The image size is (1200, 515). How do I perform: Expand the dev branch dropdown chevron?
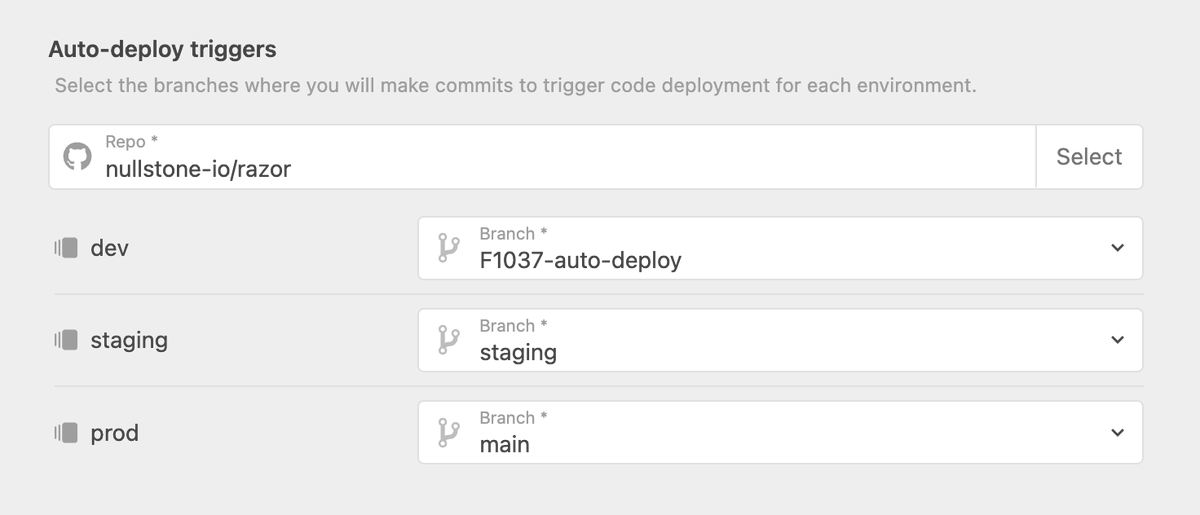1117,248
